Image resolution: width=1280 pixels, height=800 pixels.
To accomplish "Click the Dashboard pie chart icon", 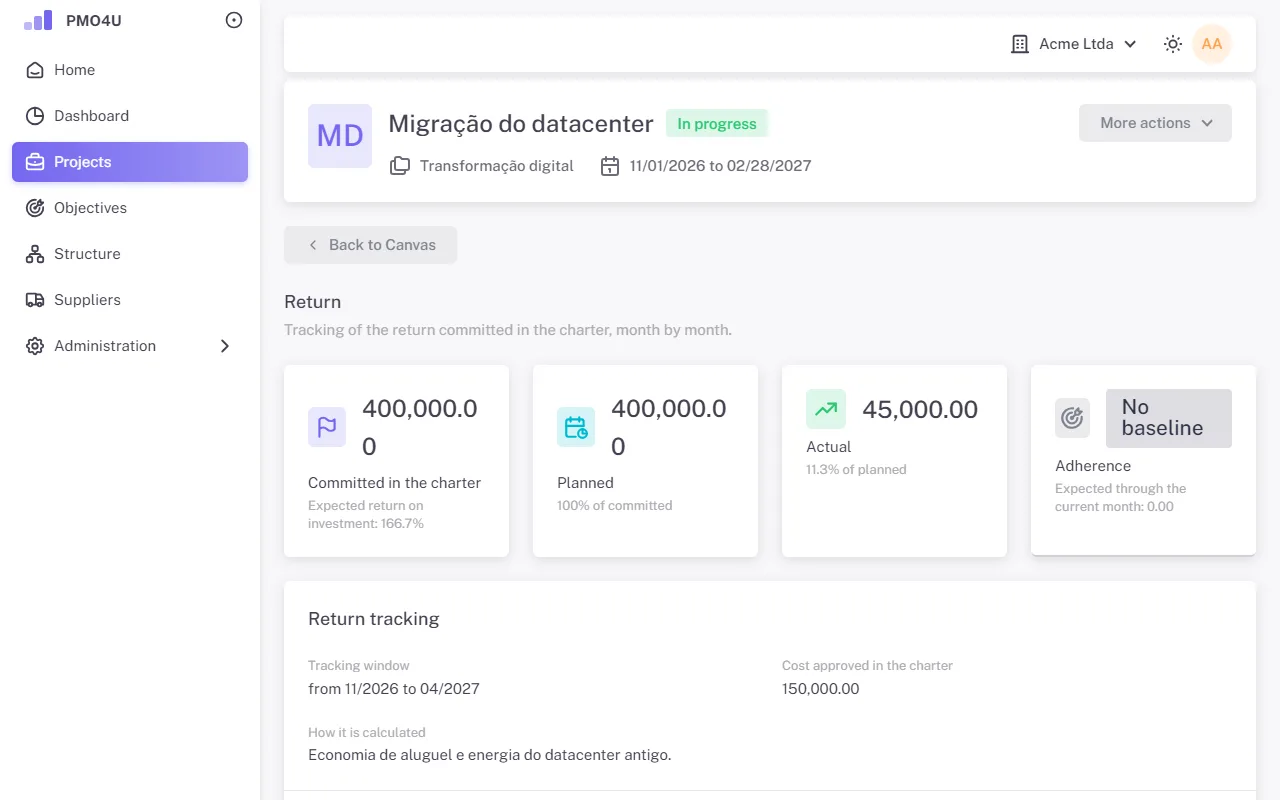I will click(x=35, y=116).
